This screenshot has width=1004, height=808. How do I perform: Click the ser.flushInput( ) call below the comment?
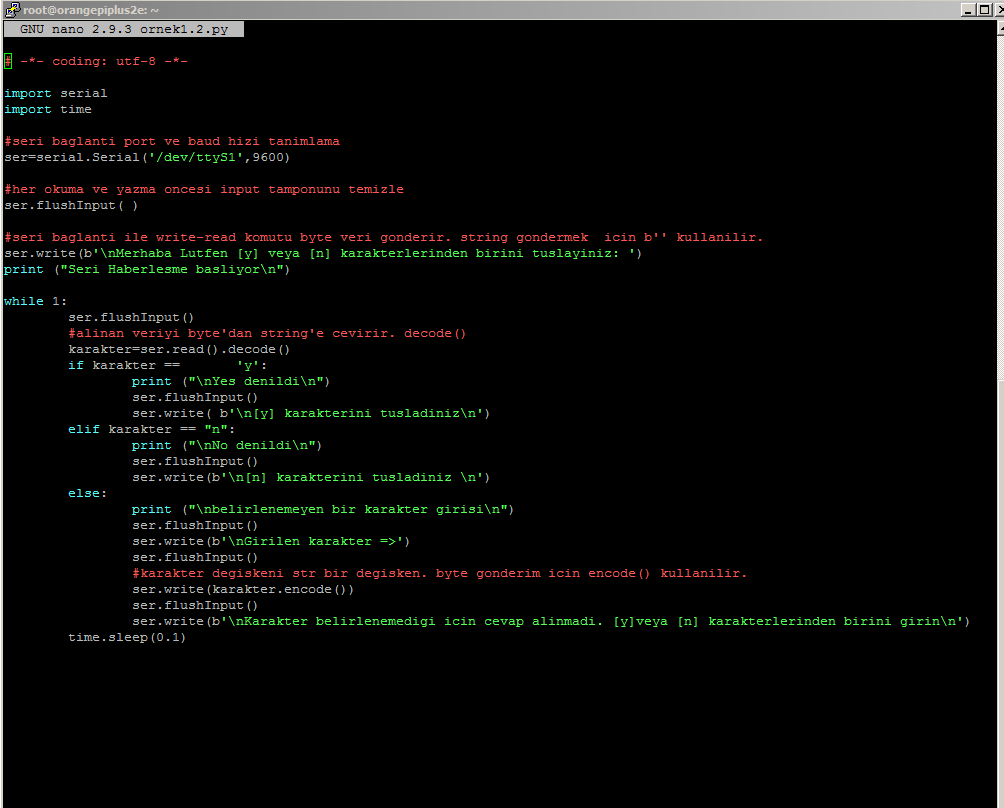[x=70, y=205]
